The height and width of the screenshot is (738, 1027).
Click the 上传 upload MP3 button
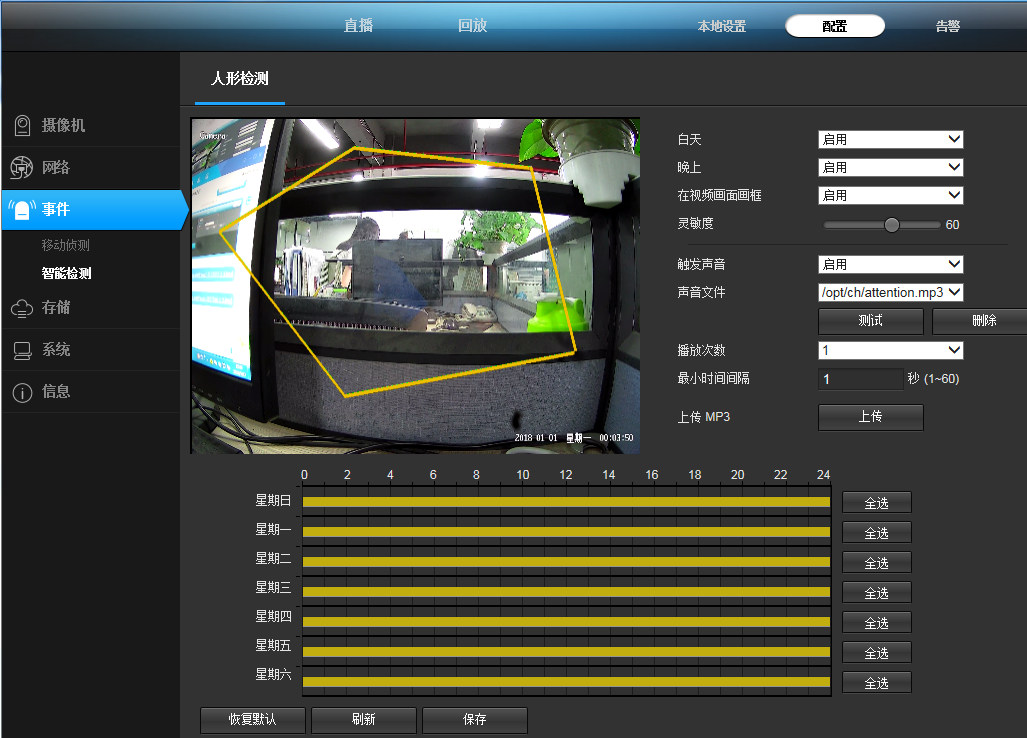pos(870,417)
